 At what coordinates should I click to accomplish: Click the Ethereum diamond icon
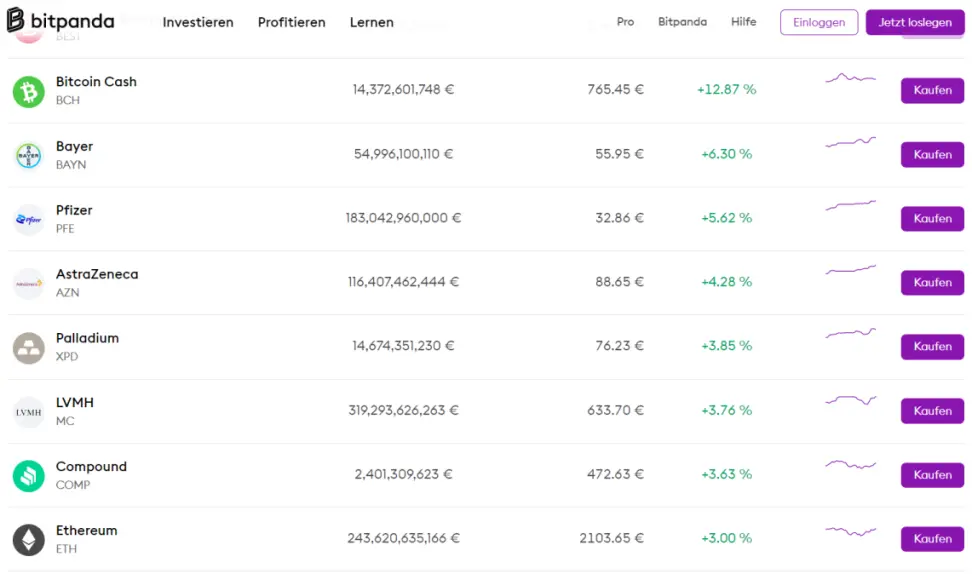tap(29, 540)
